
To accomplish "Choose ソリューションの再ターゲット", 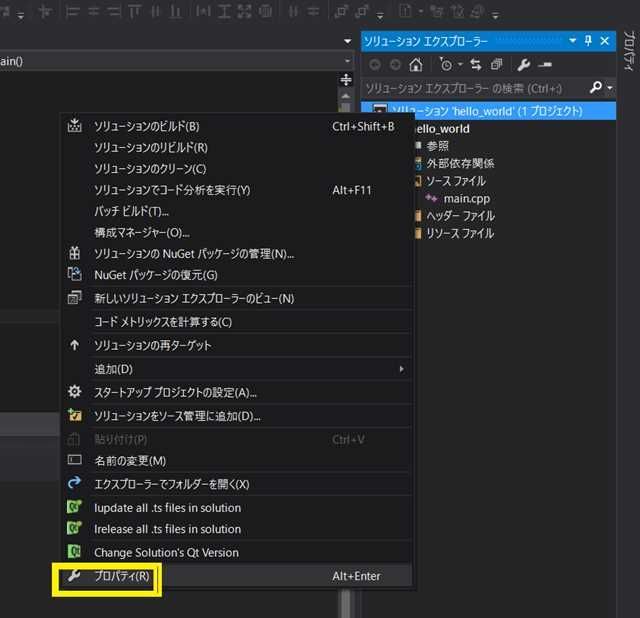I will tap(237, 345).
